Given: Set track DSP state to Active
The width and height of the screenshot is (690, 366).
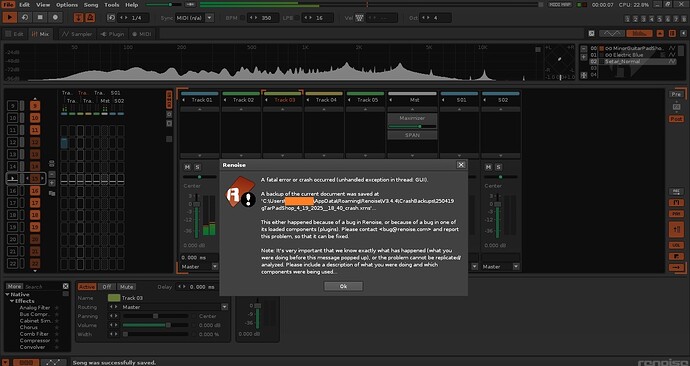Looking at the screenshot, I should [87, 287].
